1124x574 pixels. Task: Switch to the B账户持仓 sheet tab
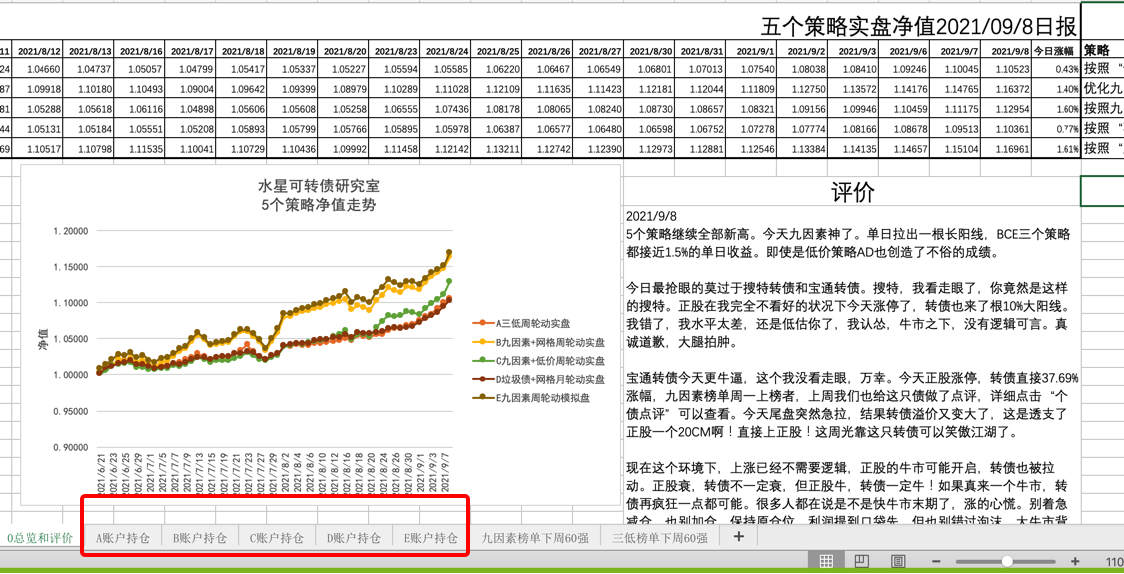pyautogui.click(x=200, y=537)
